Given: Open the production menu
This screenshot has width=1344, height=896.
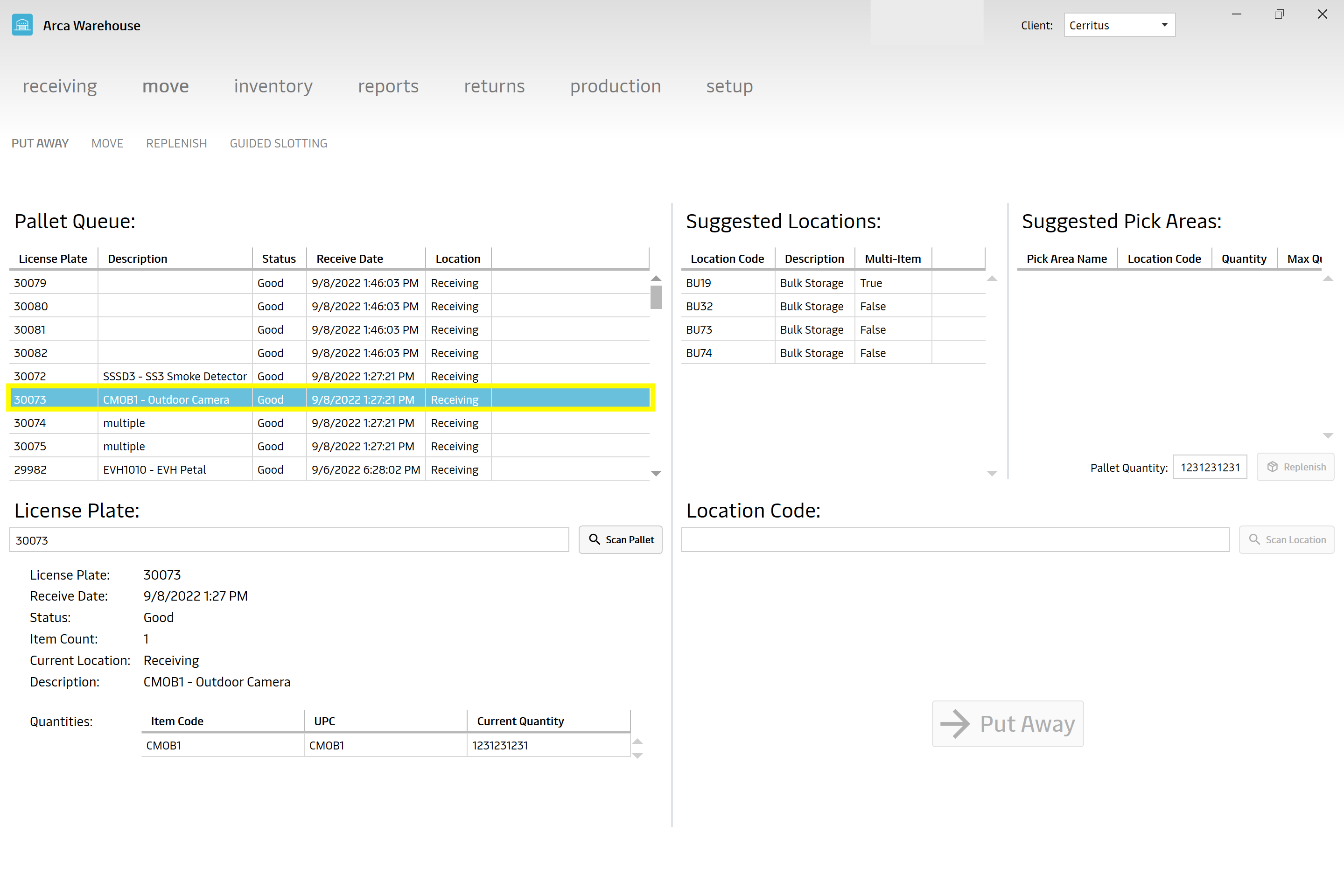Looking at the screenshot, I should (x=616, y=86).
